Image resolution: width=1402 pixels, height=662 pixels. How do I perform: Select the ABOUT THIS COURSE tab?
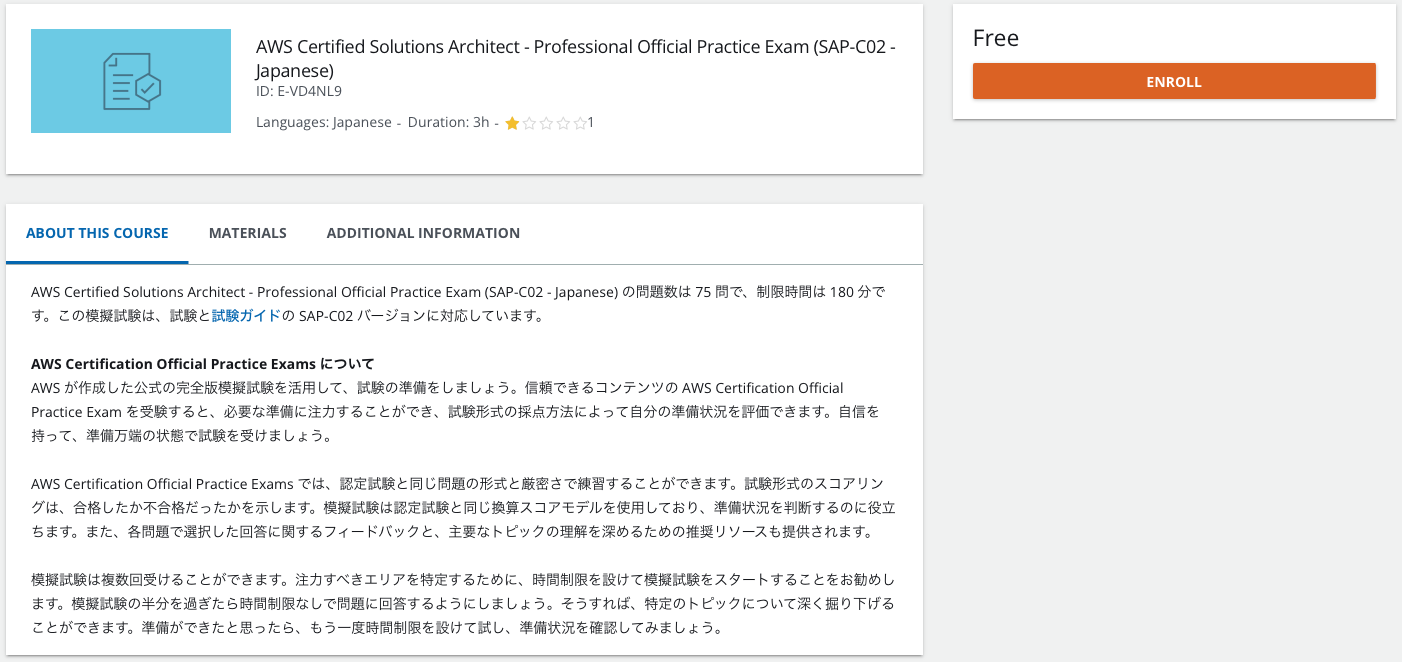(x=96, y=232)
